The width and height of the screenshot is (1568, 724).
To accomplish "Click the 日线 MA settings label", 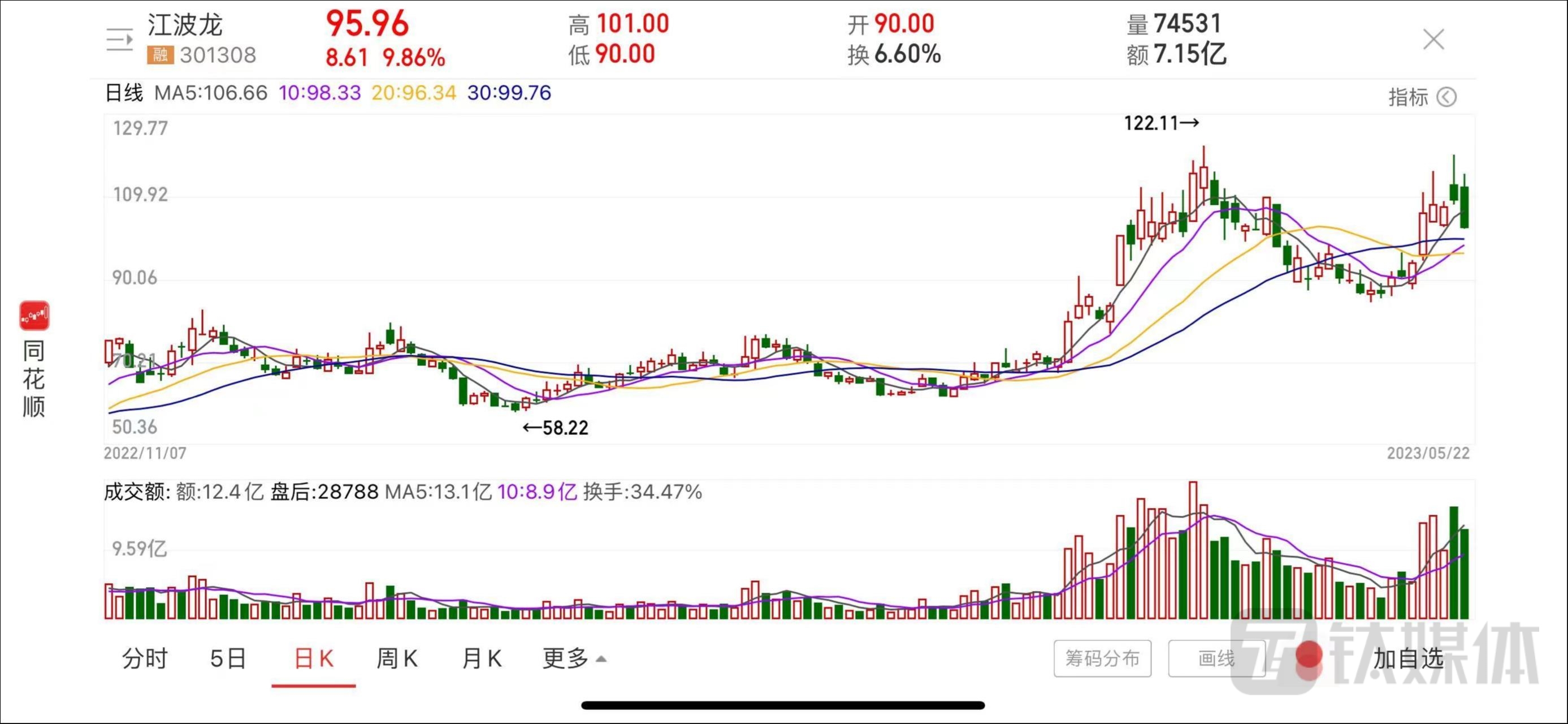I will tap(124, 93).
